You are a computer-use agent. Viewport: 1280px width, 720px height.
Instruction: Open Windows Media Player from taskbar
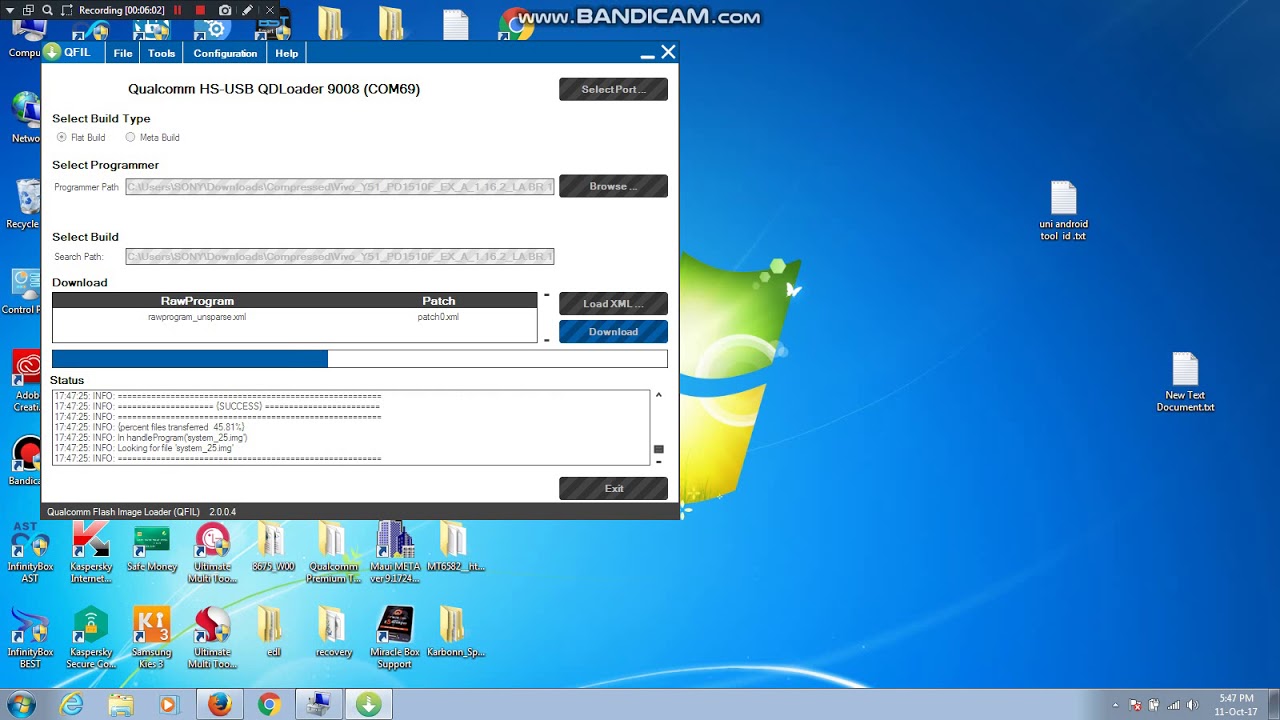point(169,705)
